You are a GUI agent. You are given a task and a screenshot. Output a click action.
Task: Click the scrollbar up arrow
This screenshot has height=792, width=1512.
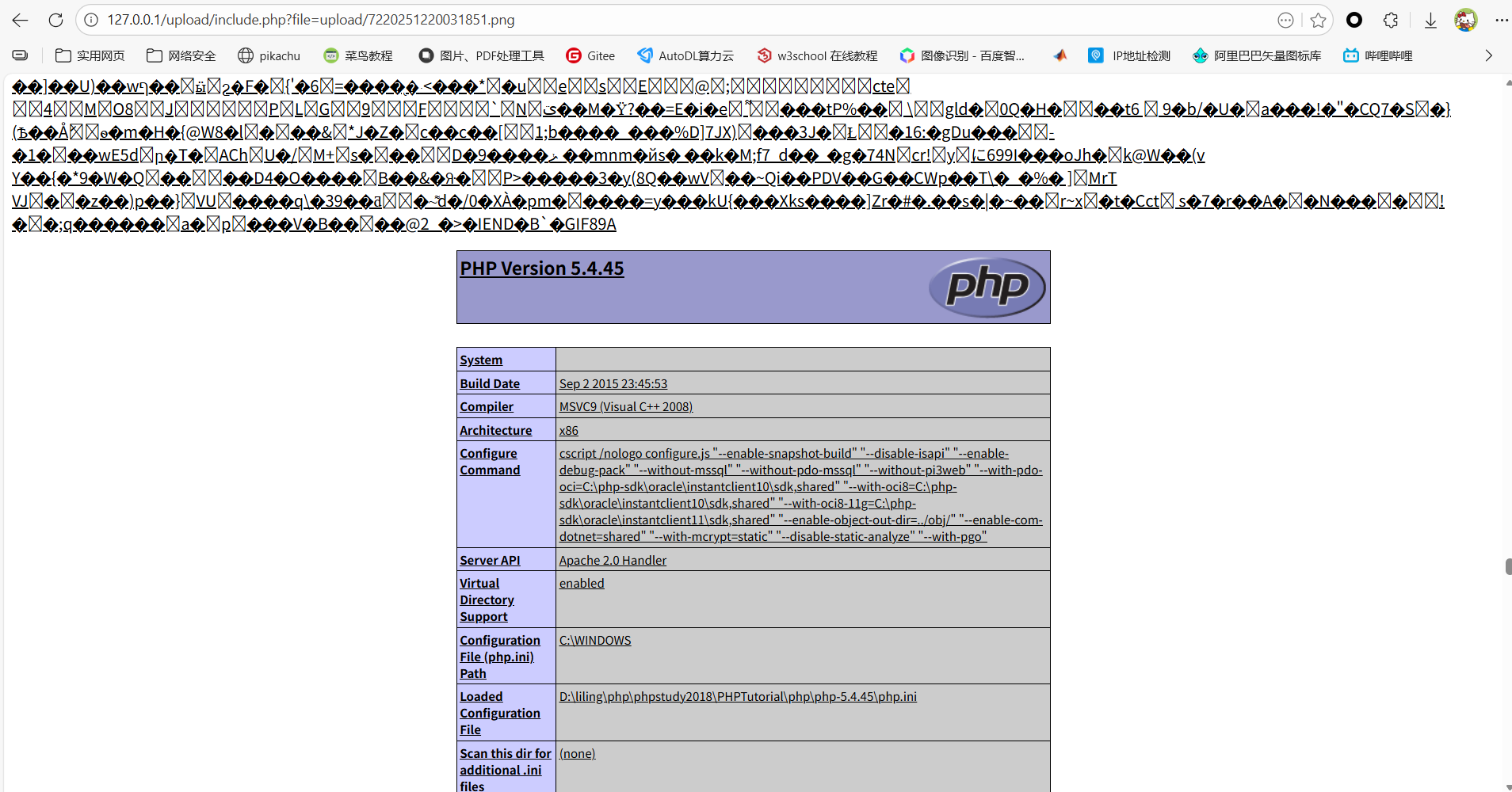click(1508, 82)
